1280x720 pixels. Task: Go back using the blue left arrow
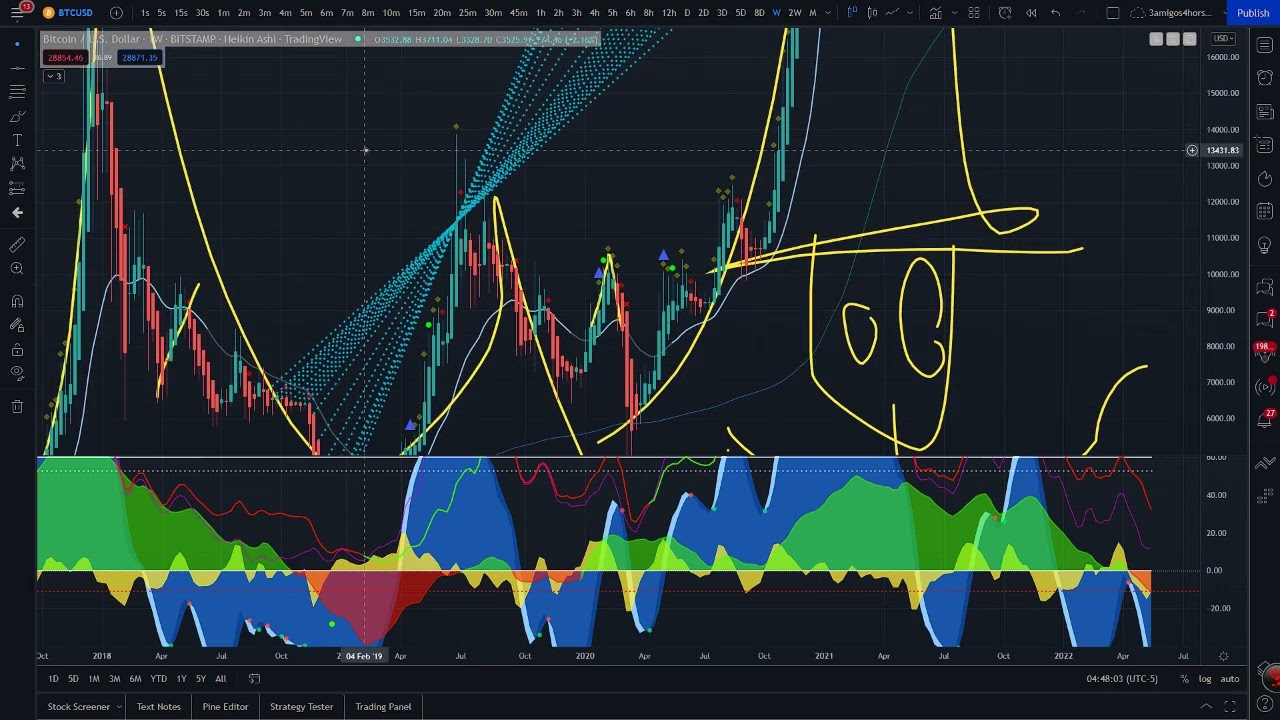coord(17,212)
